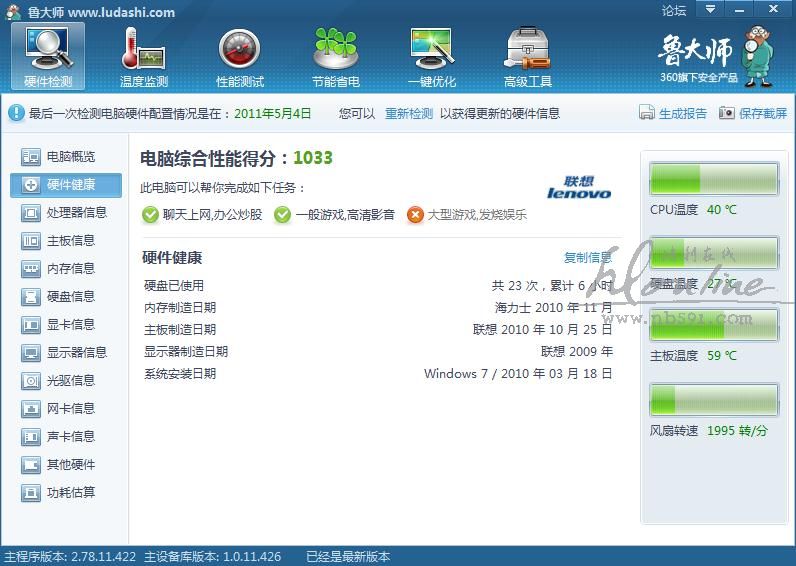796x566 pixels.
Task: Open 功耗估算 sidebar entry
Action: coord(66,492)
